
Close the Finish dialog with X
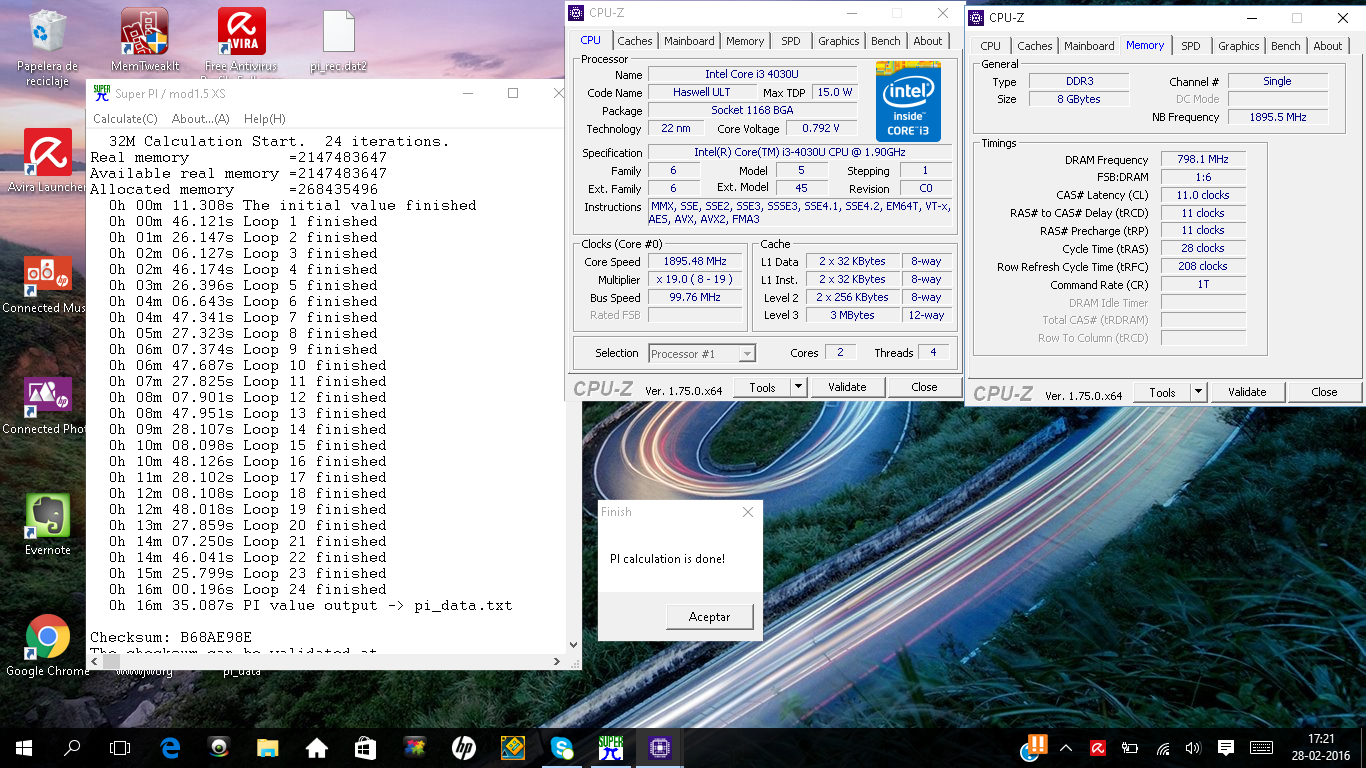coord(748,512)
